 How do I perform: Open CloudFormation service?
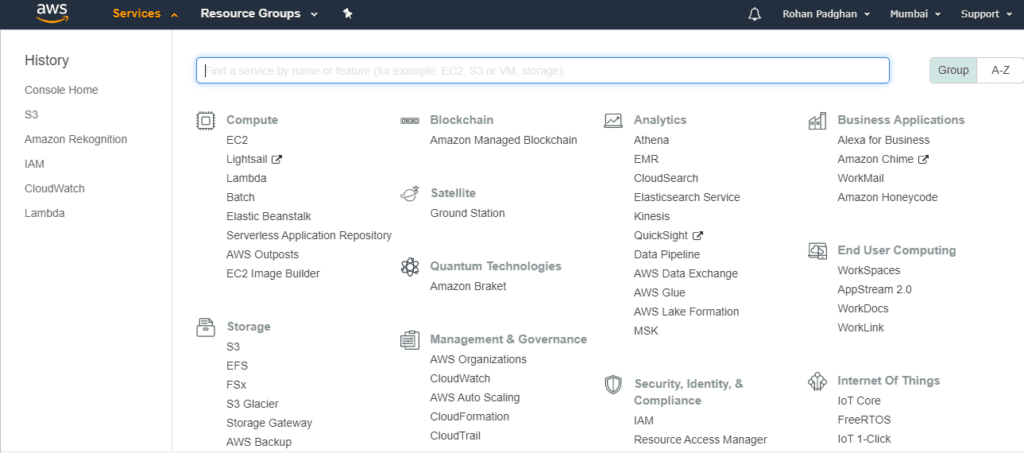point(470,416)
